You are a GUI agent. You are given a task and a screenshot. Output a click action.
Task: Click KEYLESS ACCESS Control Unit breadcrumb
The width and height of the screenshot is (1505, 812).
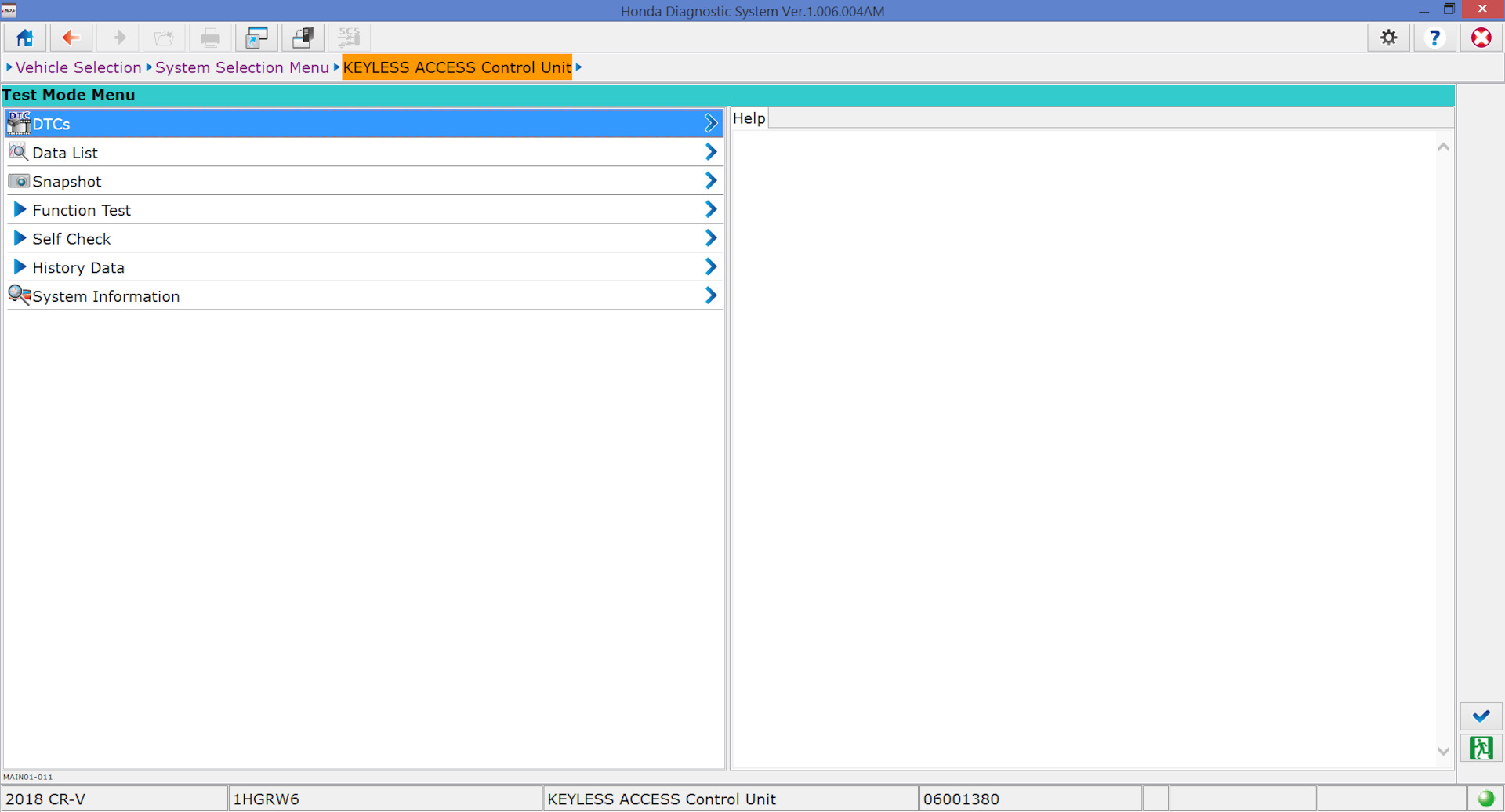coord(457,67)
